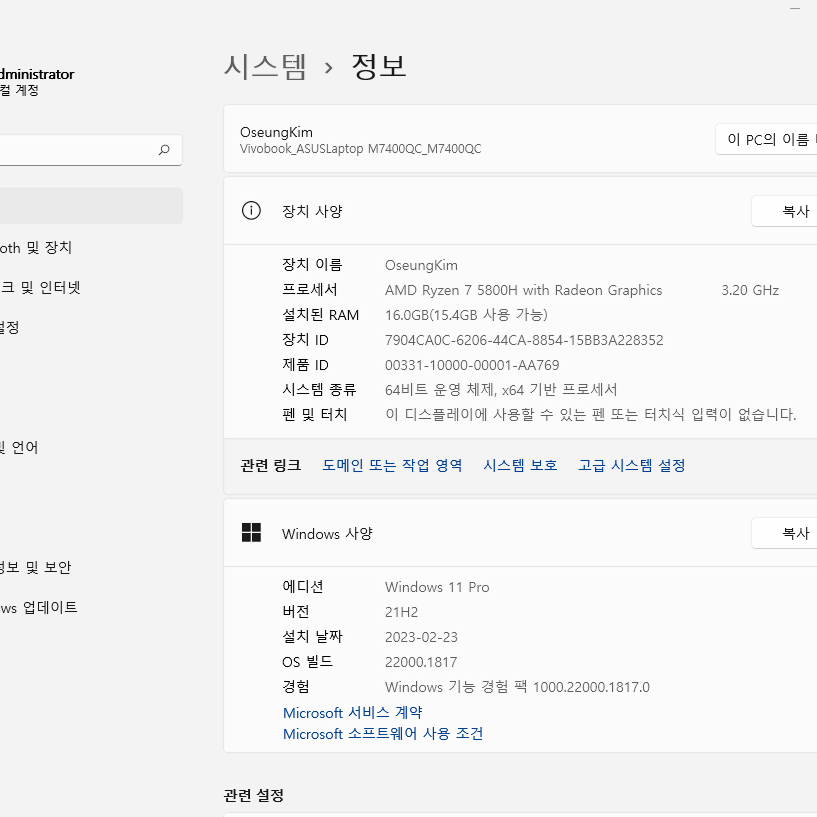Click the processor value AMD Ryzen 7 5800H

[x=523, y=290]
